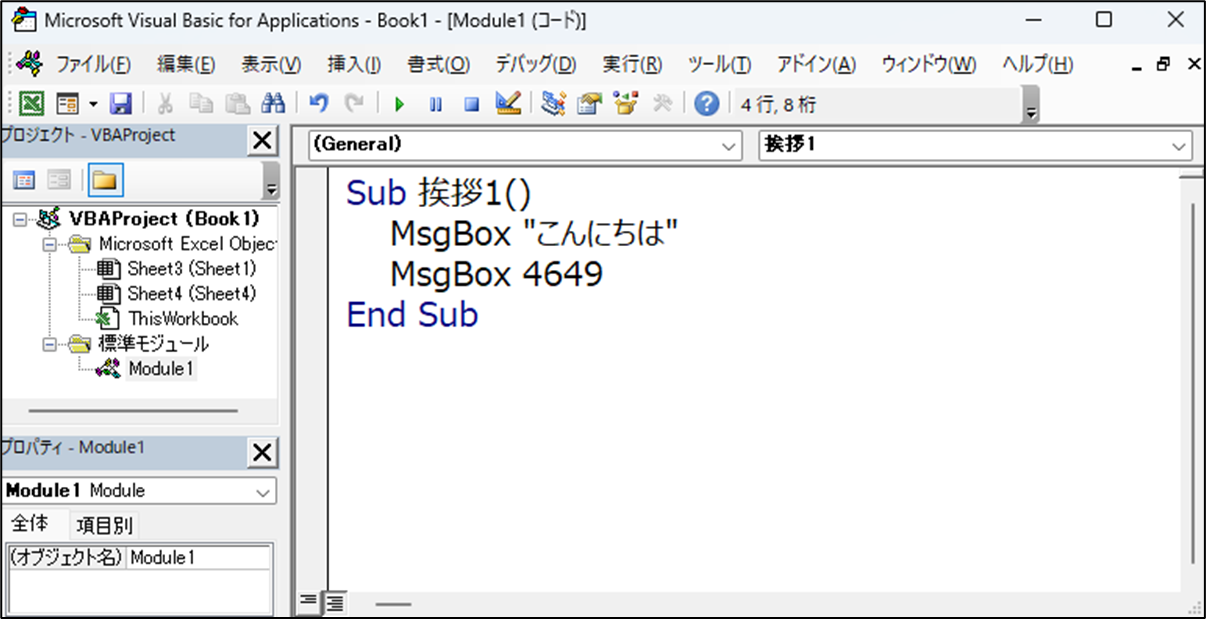This screenshot has height=619, width=1206.
Task: Click the Reset stop icon
Action: click(x=471, y=104)
